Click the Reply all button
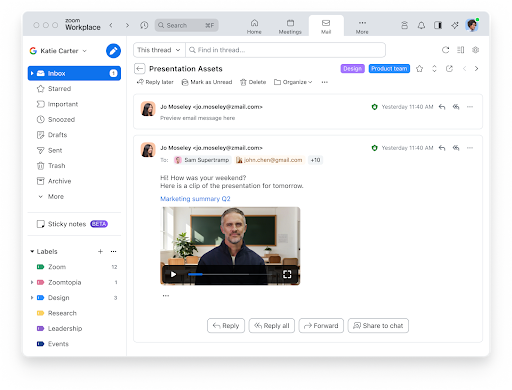The height and width of the screenshot is (390, 512). click(272, 326)
